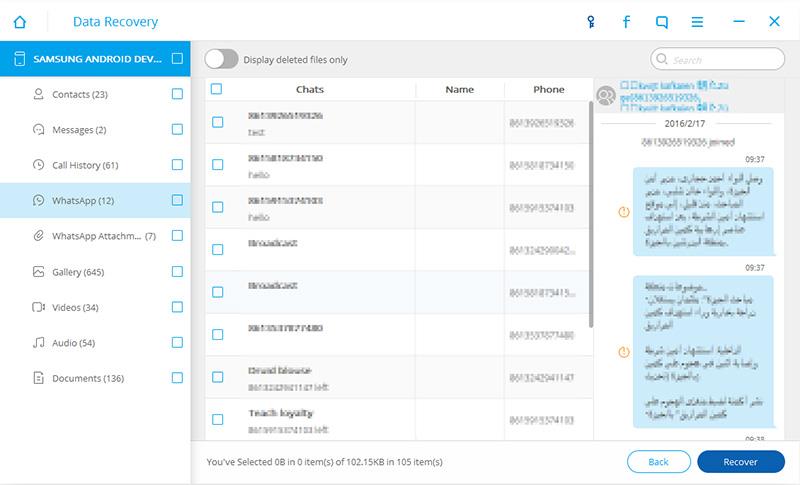Screen dimensions: 800x485
Task: Open the WhatsApp Attachments category
Action: [x=98, y=236]
